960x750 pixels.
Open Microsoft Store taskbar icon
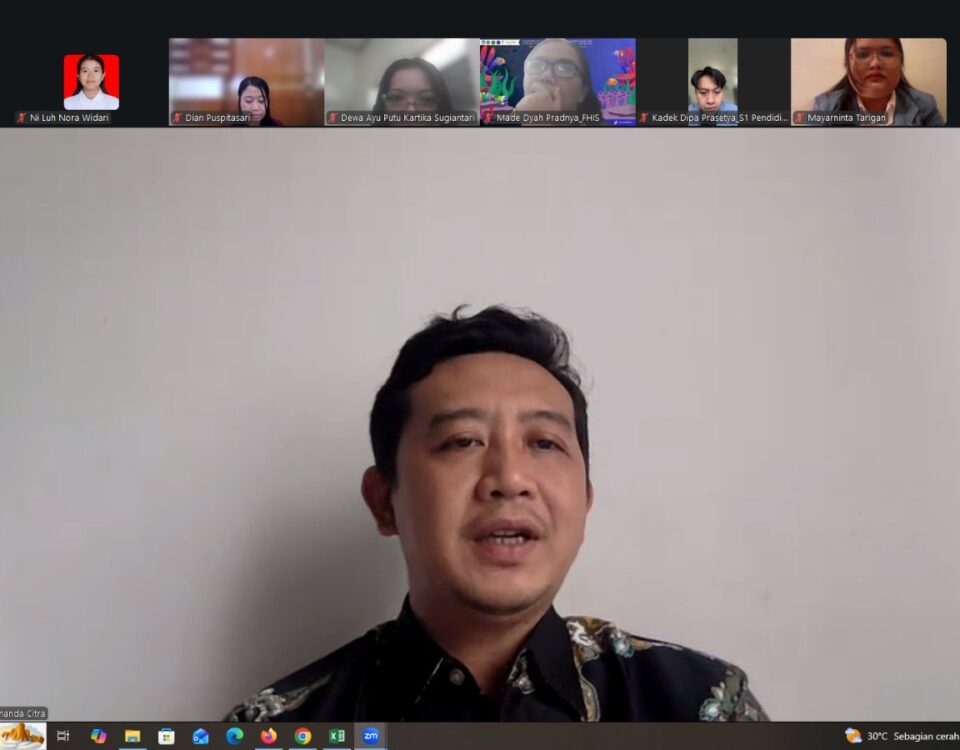(x=166, y=736)
